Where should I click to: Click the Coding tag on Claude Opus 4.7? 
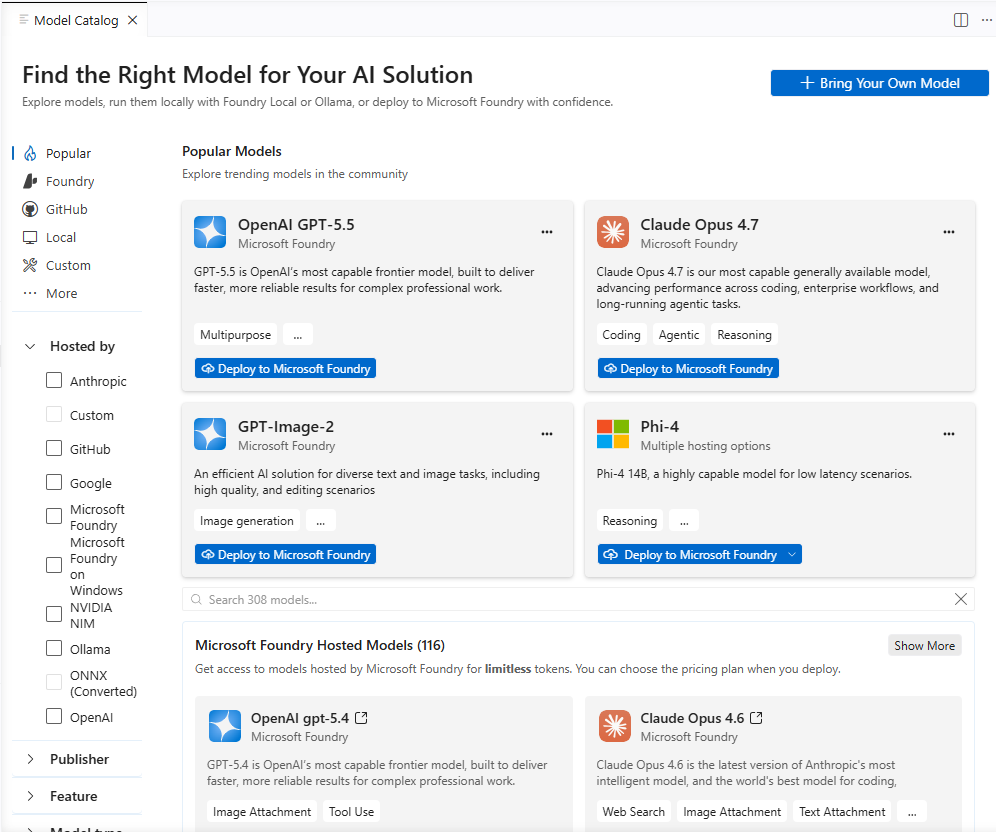click(x=621, y=335)
